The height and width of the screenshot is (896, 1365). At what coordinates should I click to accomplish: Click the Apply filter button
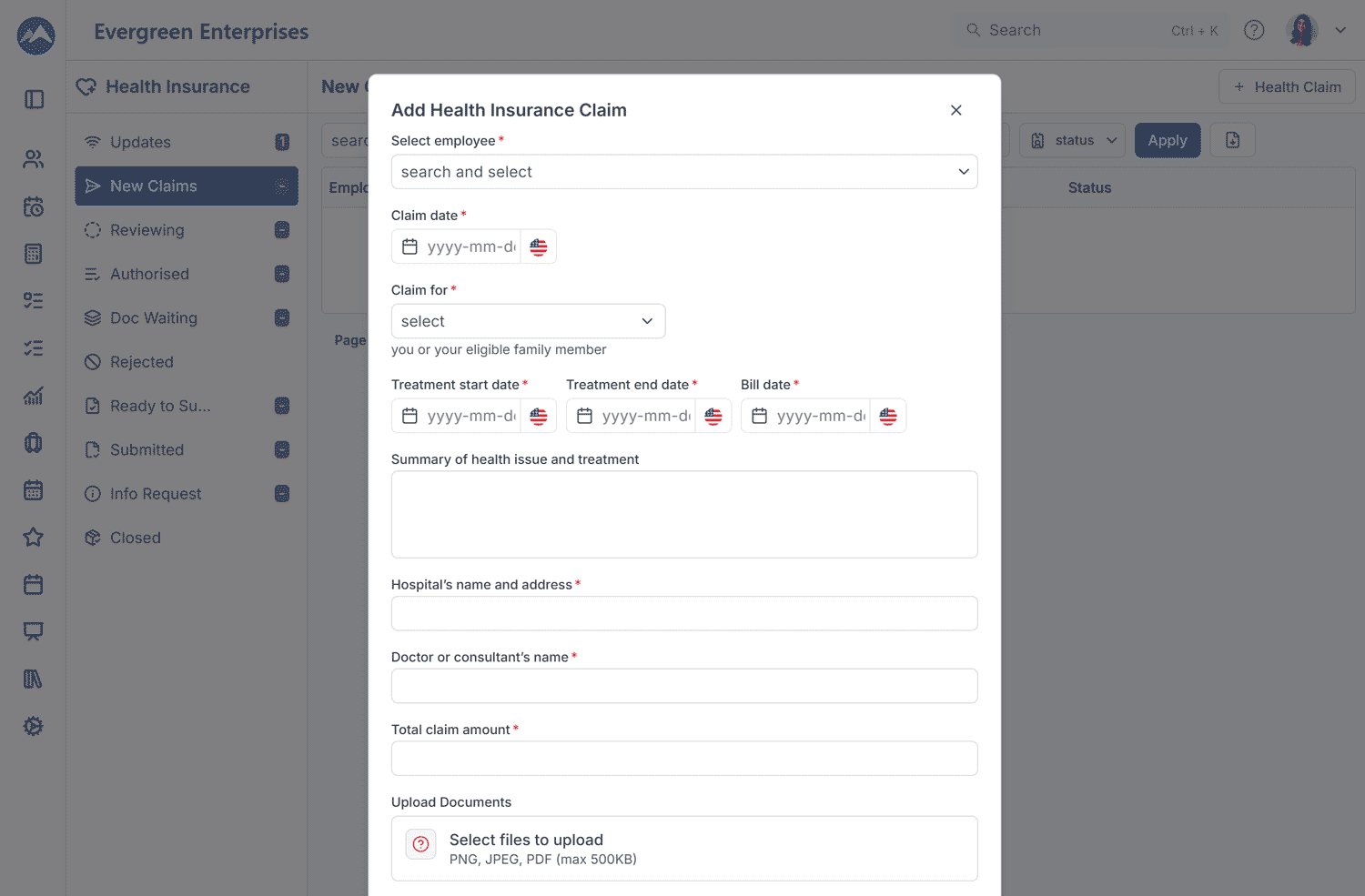pos(1167,141)
